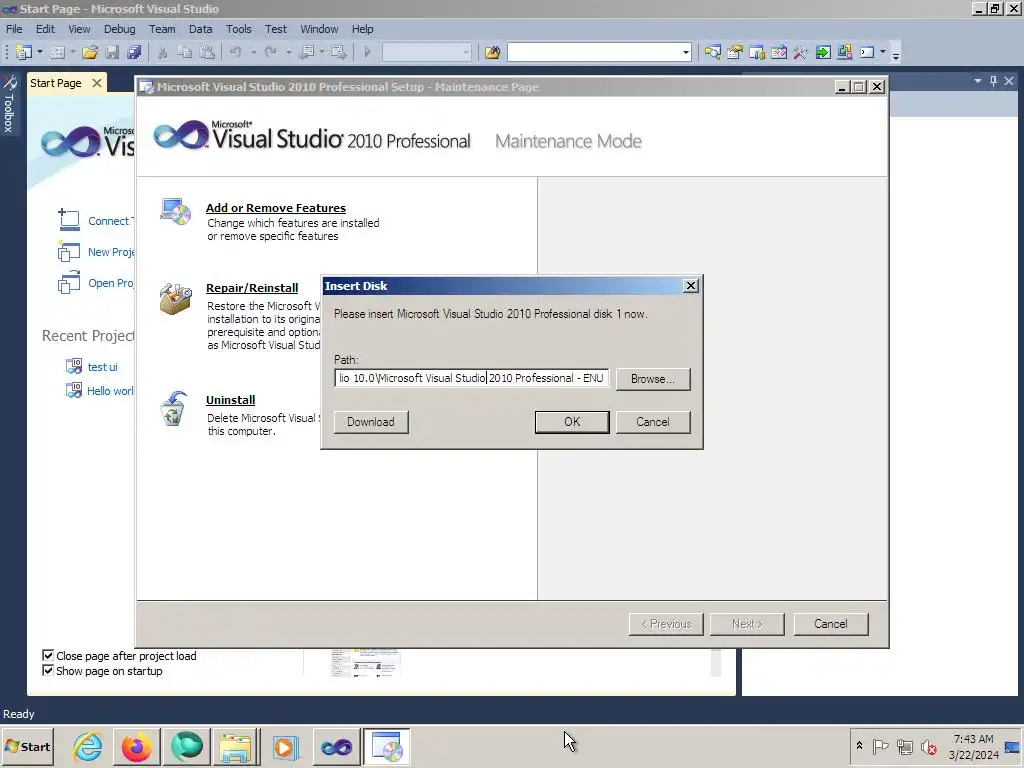Screen dimensions: 1024x768
Task: Click the Add or Remove Features link
Action: [276, 208]
